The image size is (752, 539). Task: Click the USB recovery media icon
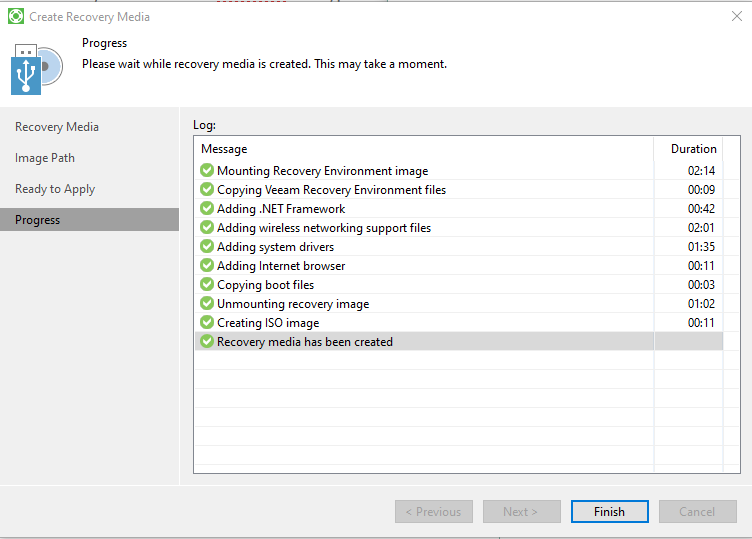point(36,70)
